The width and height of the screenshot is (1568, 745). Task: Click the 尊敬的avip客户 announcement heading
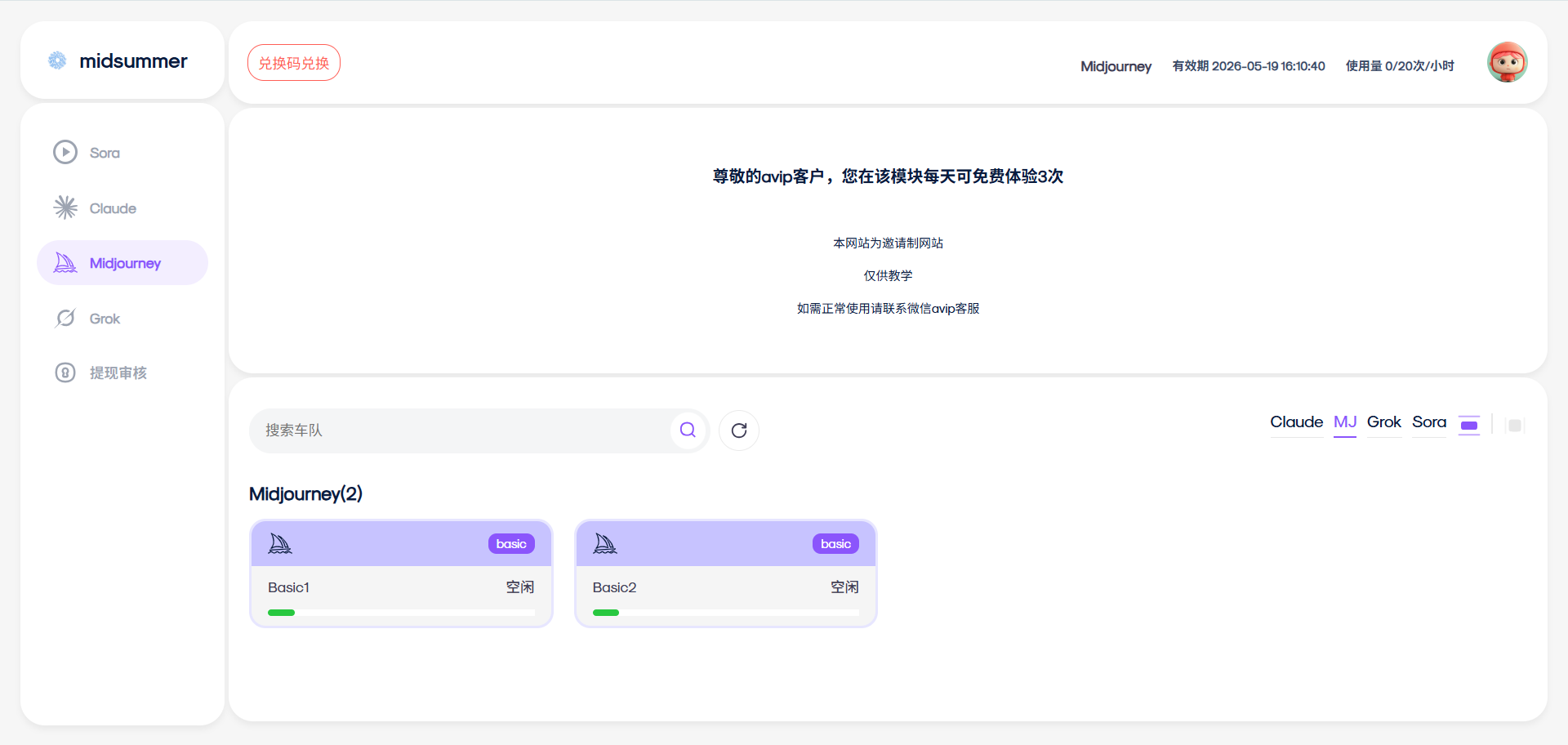tap(888, 176)
